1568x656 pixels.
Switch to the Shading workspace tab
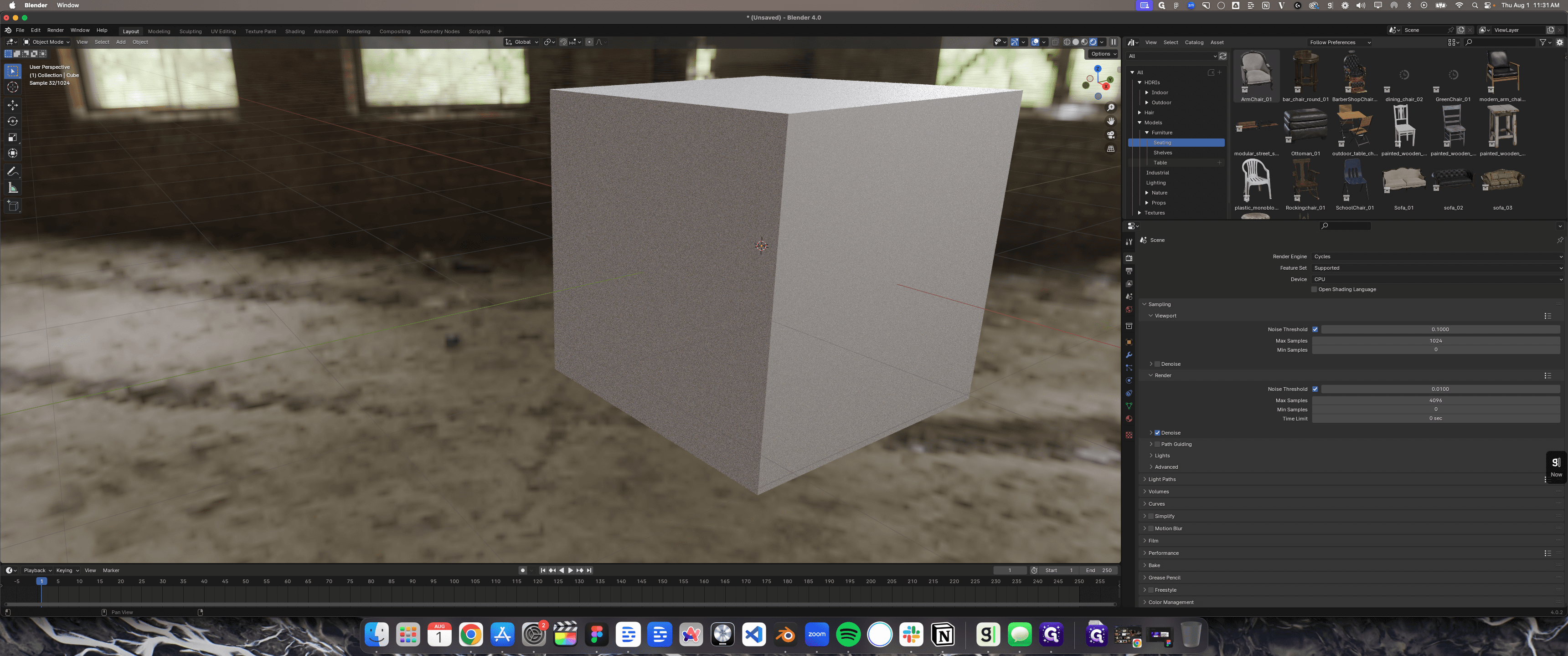tap(294, 31)
